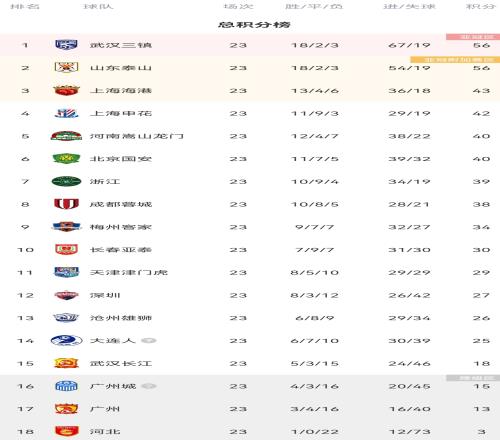Select the 上海海港 team logo

coord(66,90)
